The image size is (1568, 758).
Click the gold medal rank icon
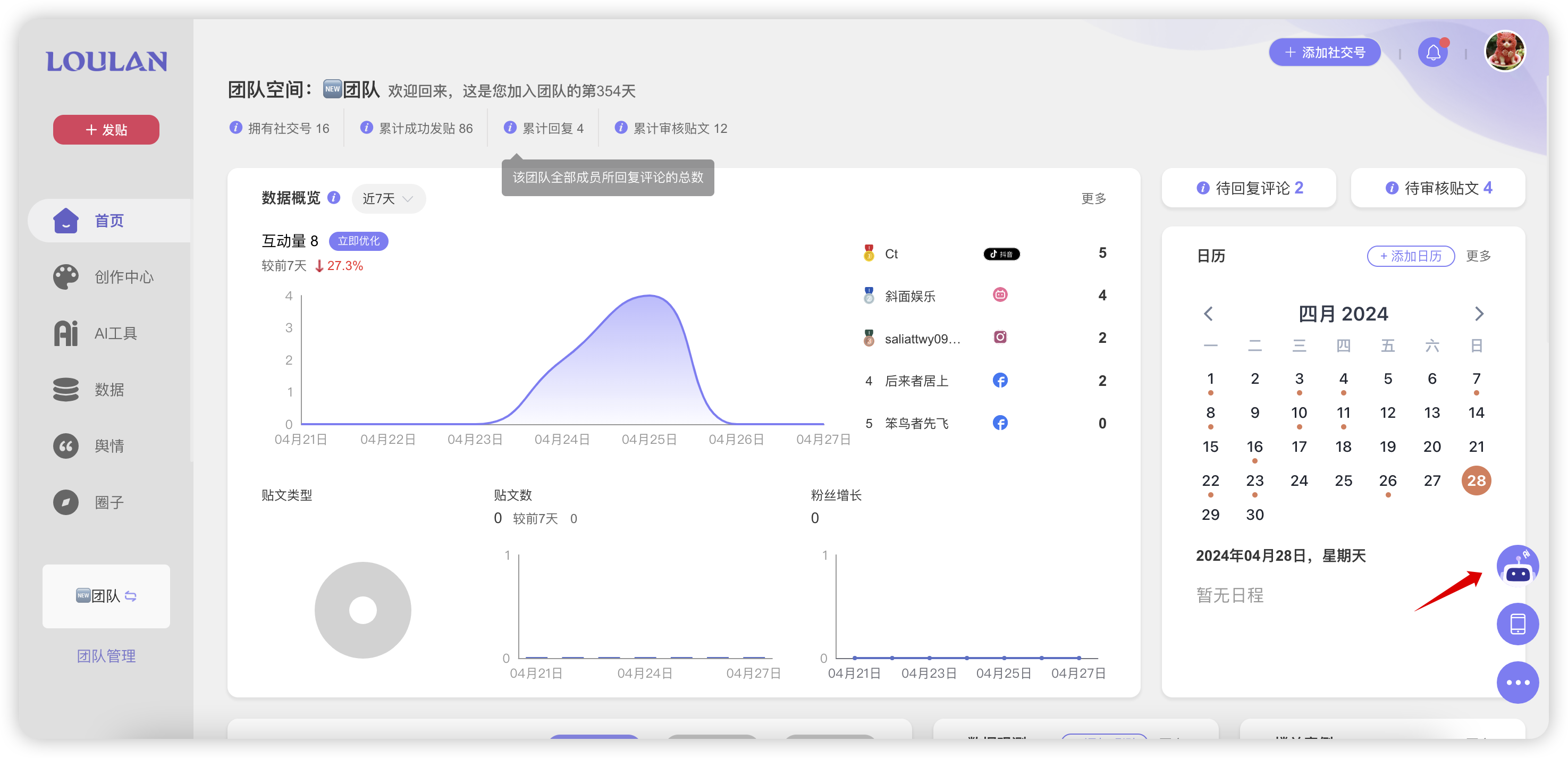coord(869,252)
